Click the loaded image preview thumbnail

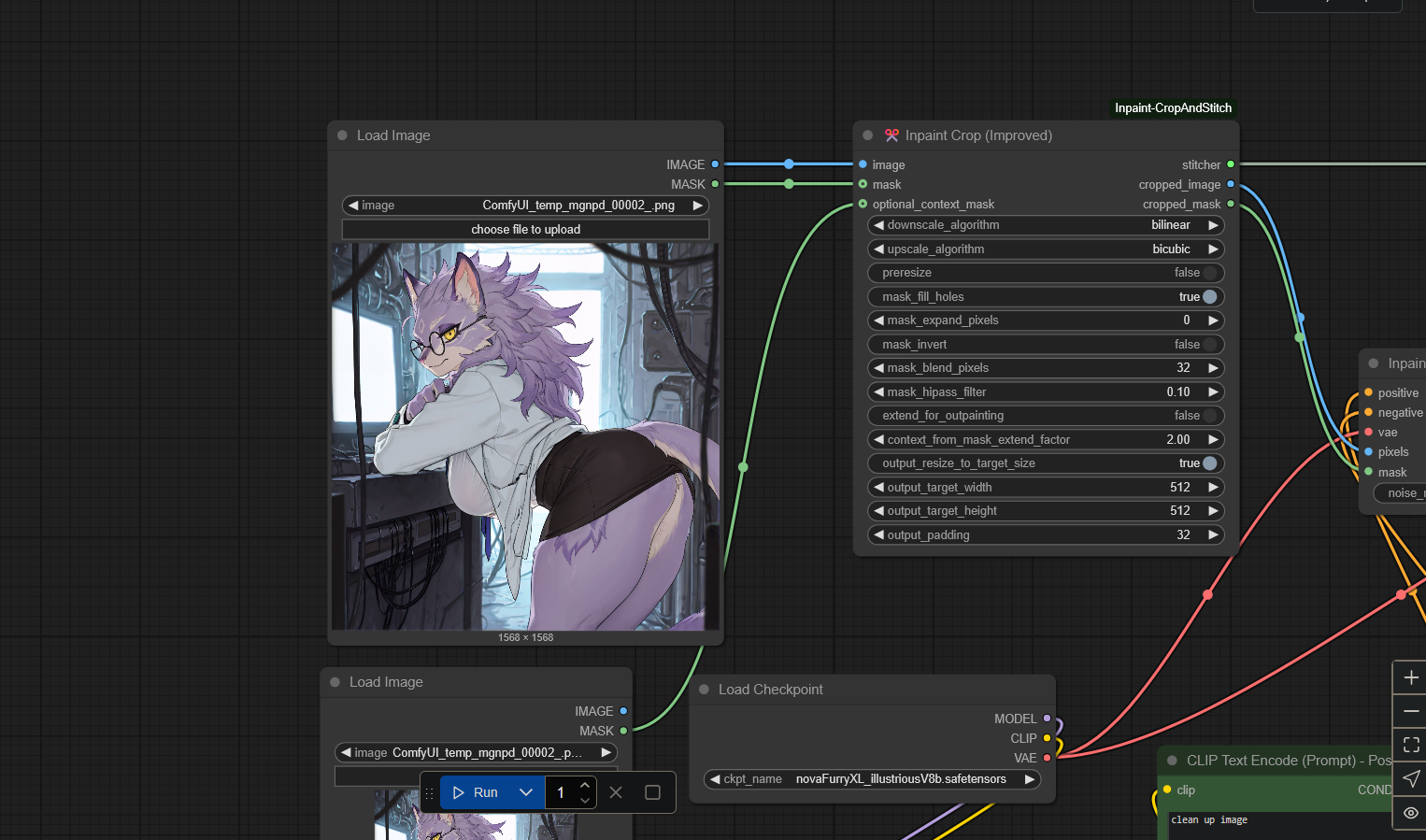pos(525,437)
